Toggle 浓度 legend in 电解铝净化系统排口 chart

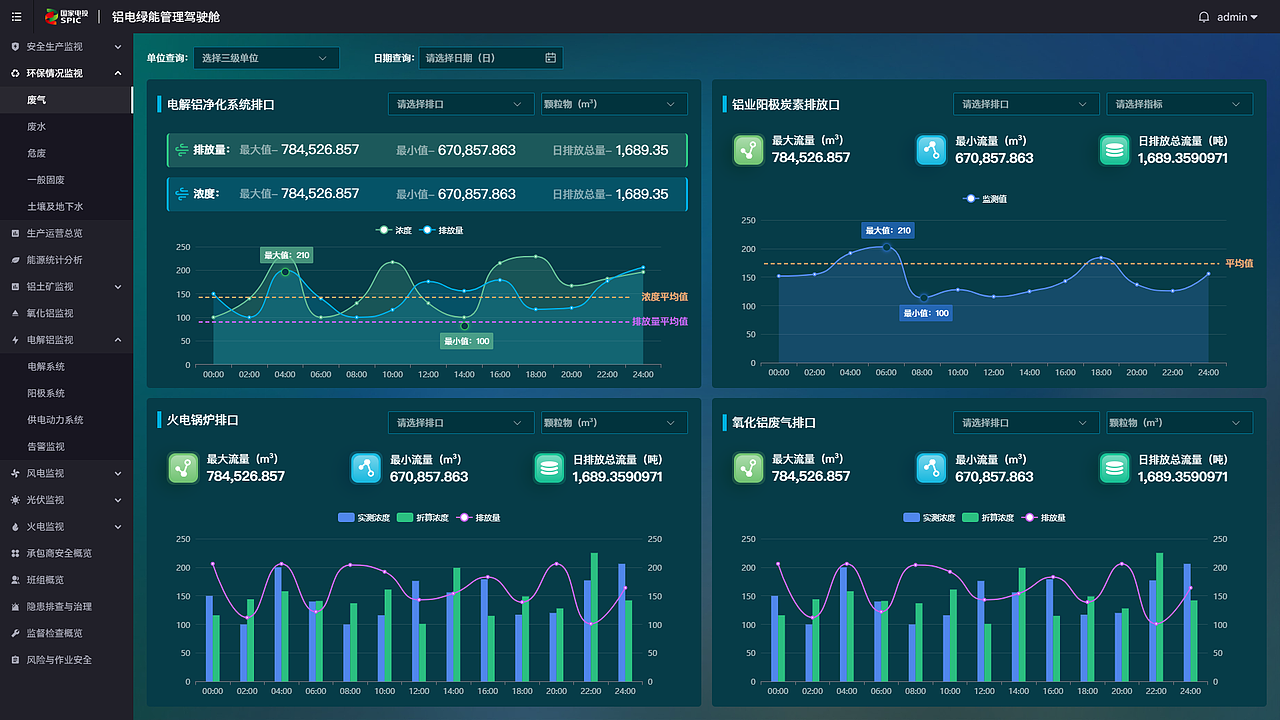[394, 230]
